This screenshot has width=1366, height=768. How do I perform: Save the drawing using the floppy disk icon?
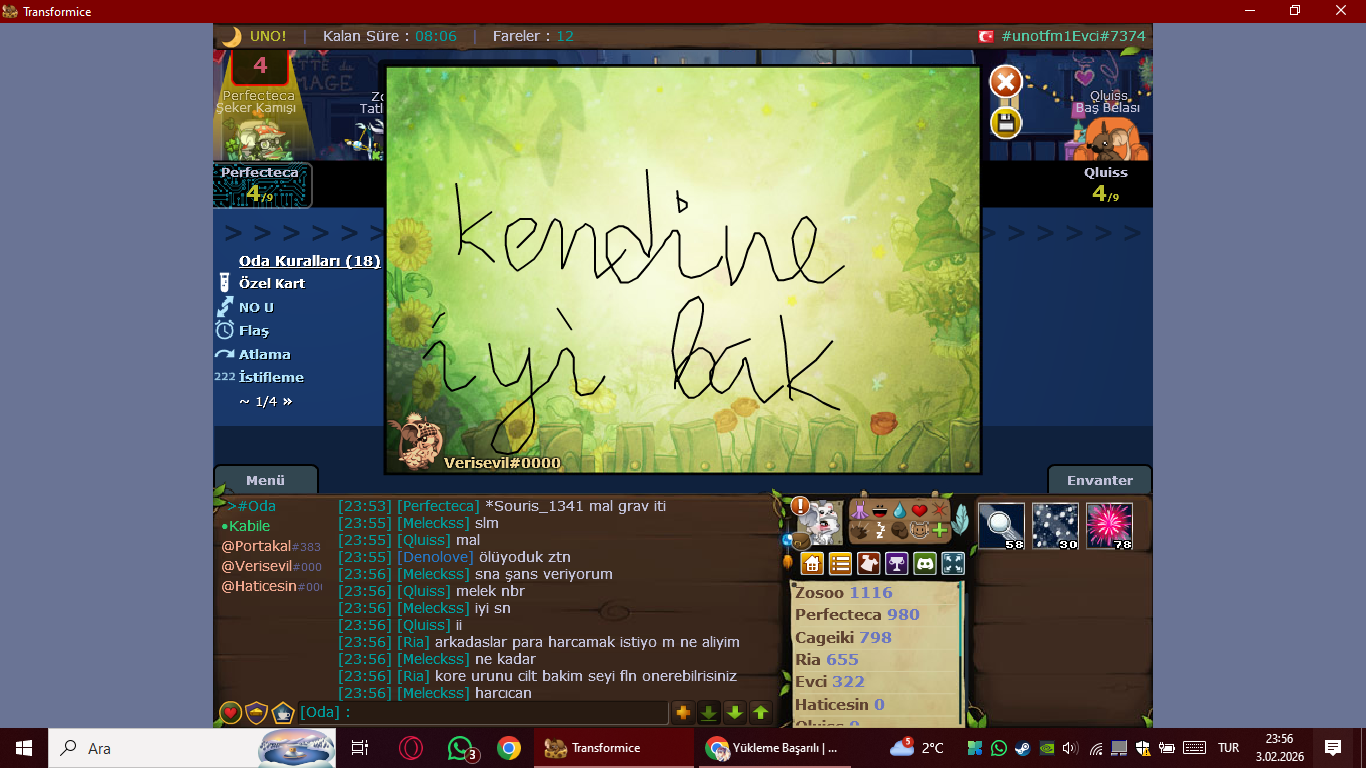(1006, 123)
